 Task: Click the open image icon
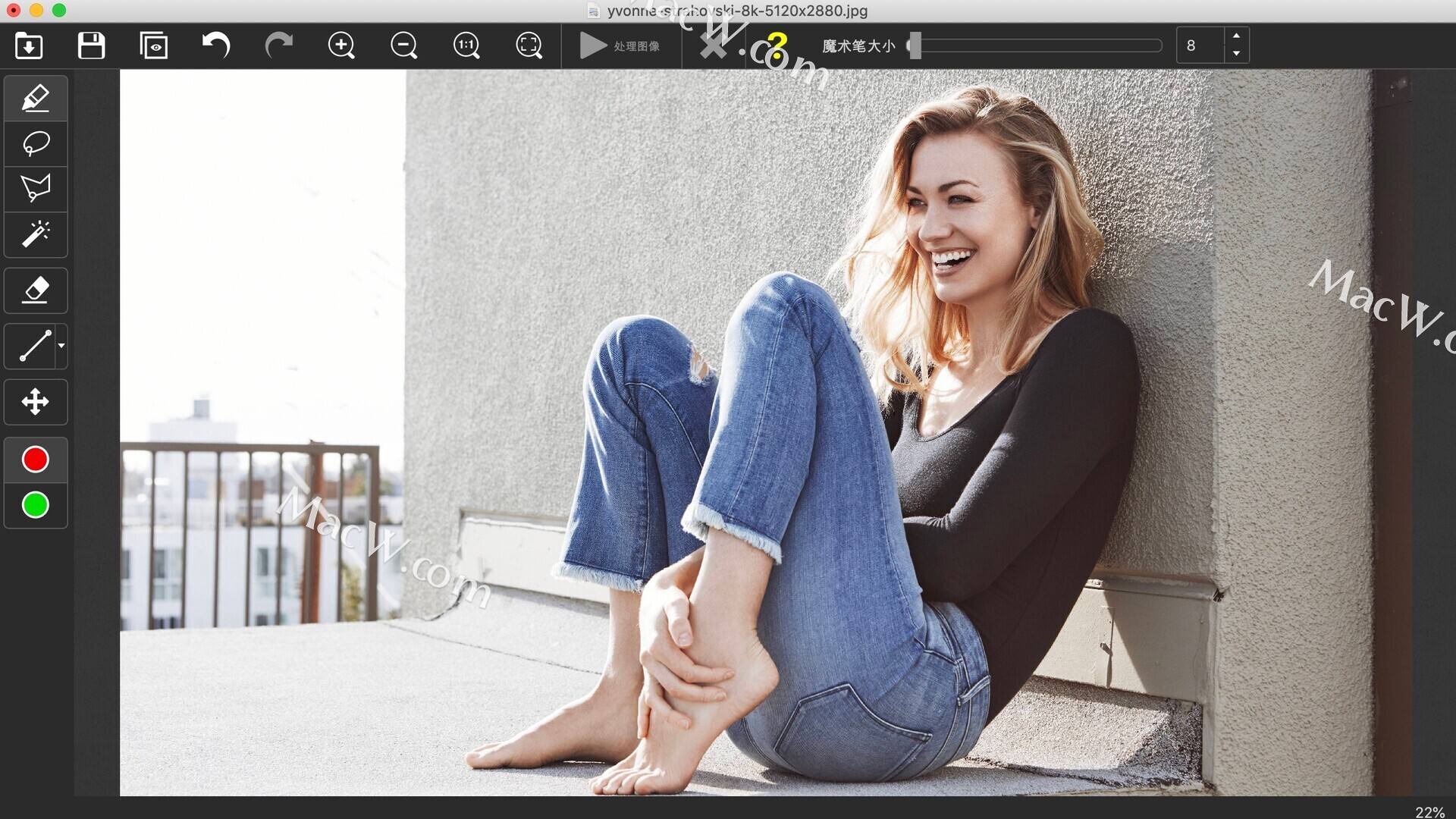click(x=29, y=45)
